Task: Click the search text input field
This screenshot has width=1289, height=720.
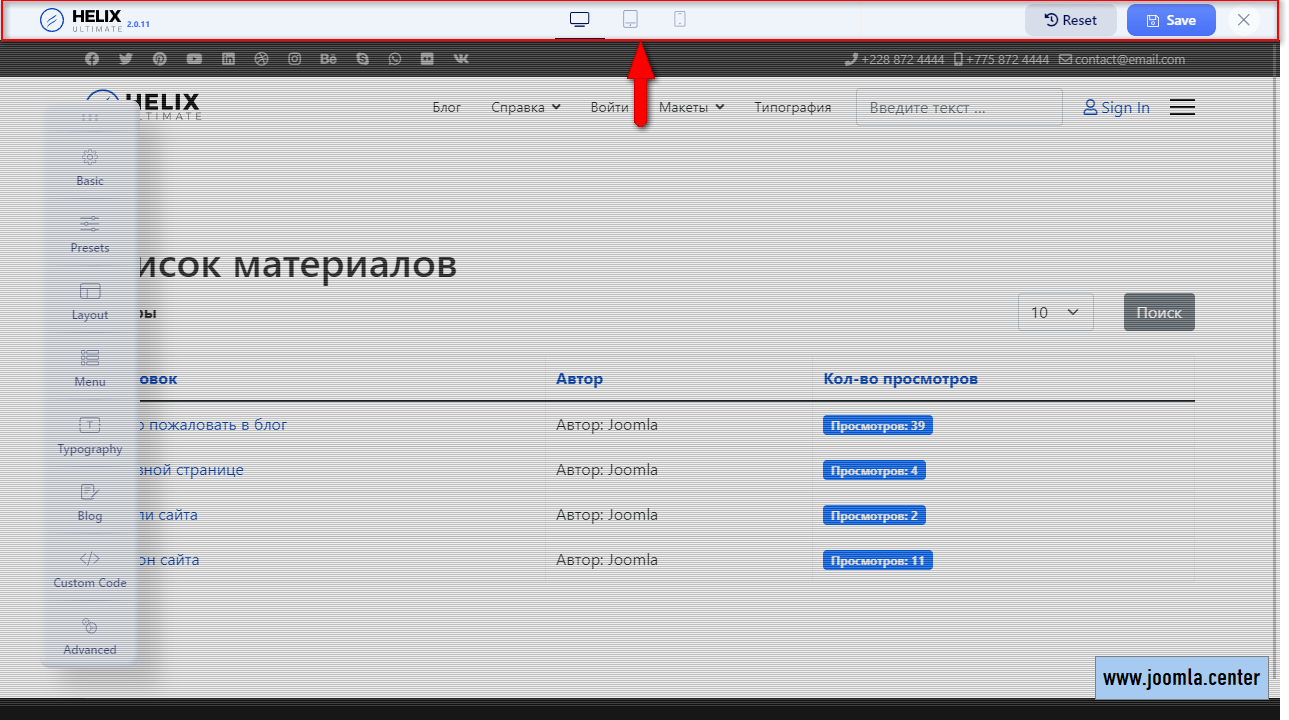Action: pos(958,107)
